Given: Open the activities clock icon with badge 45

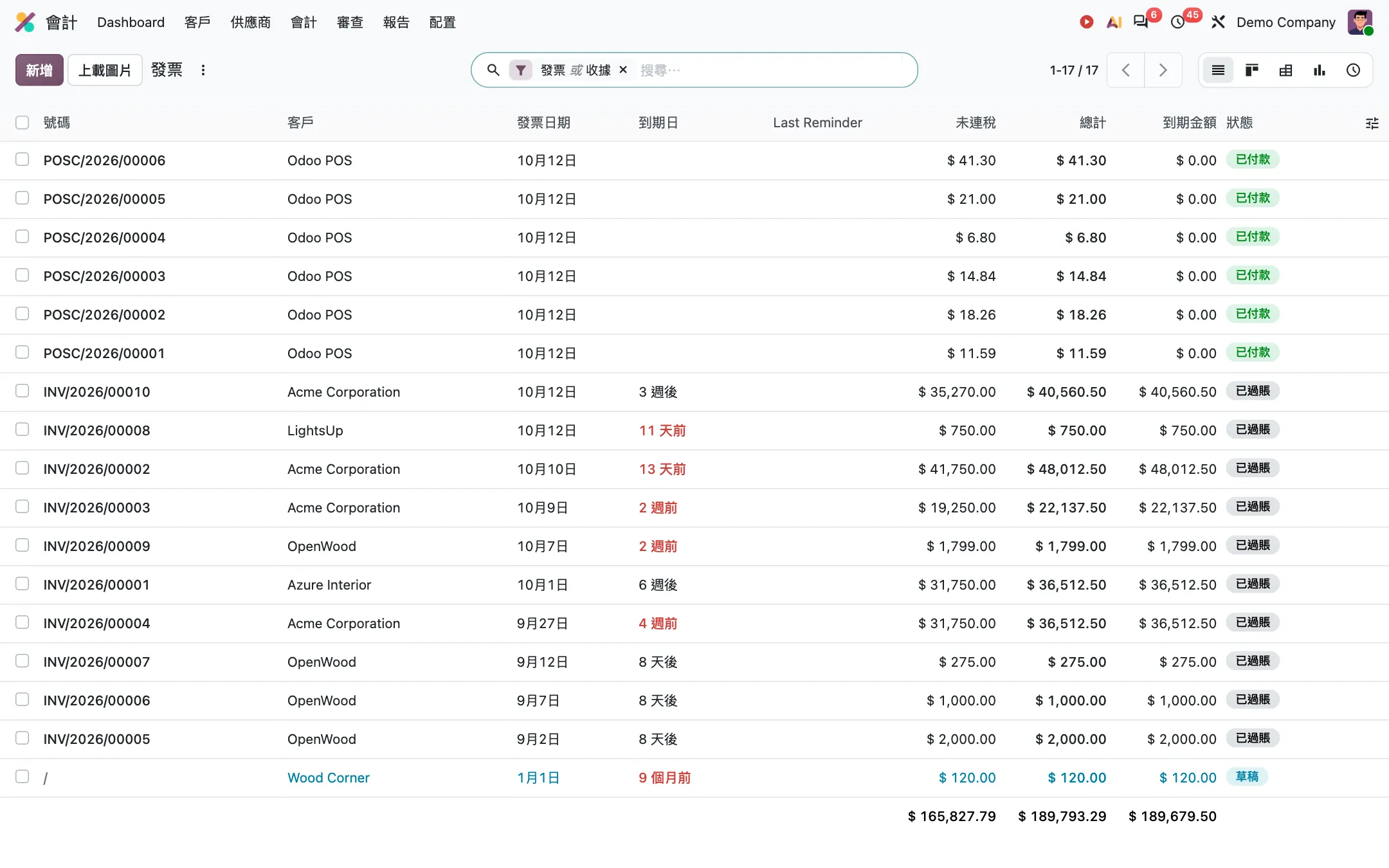Looking at the screenshot, I should (1178, 23).
